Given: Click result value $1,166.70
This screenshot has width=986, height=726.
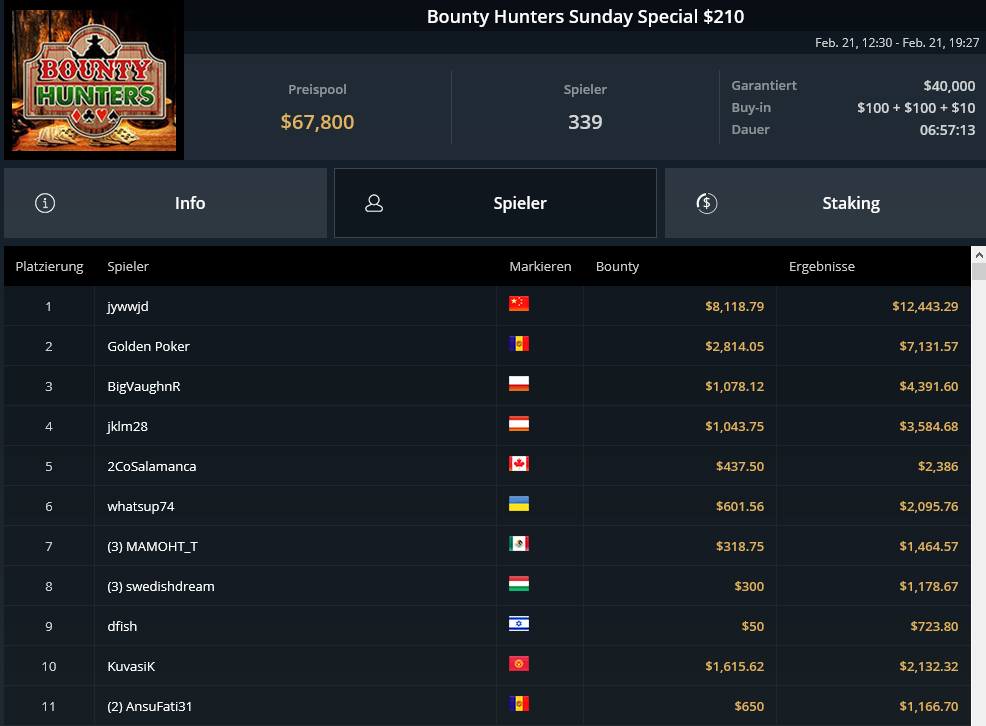Looking at the screenshot, I should tap(928, 707).
